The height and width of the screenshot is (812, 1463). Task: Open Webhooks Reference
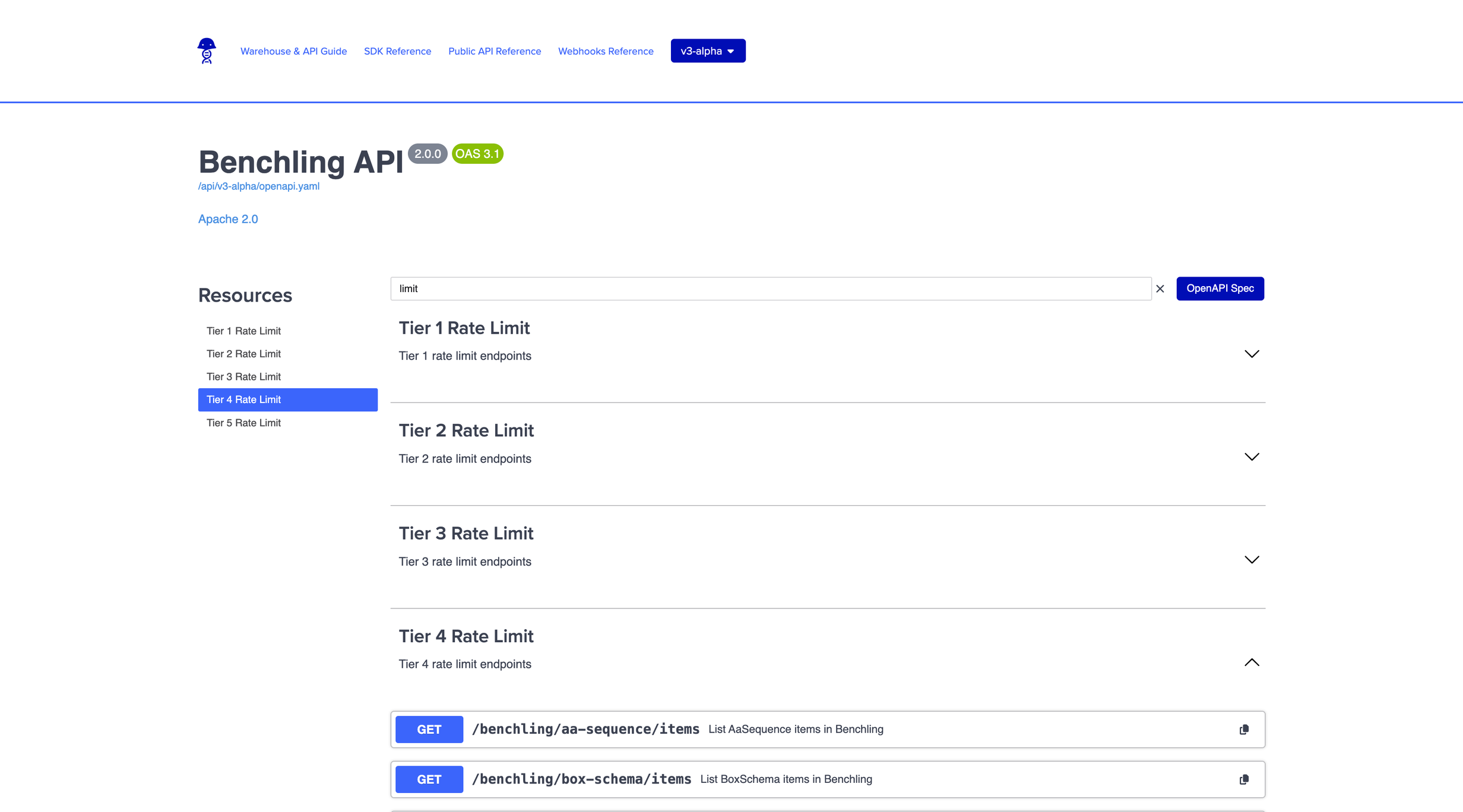[606, 51]
